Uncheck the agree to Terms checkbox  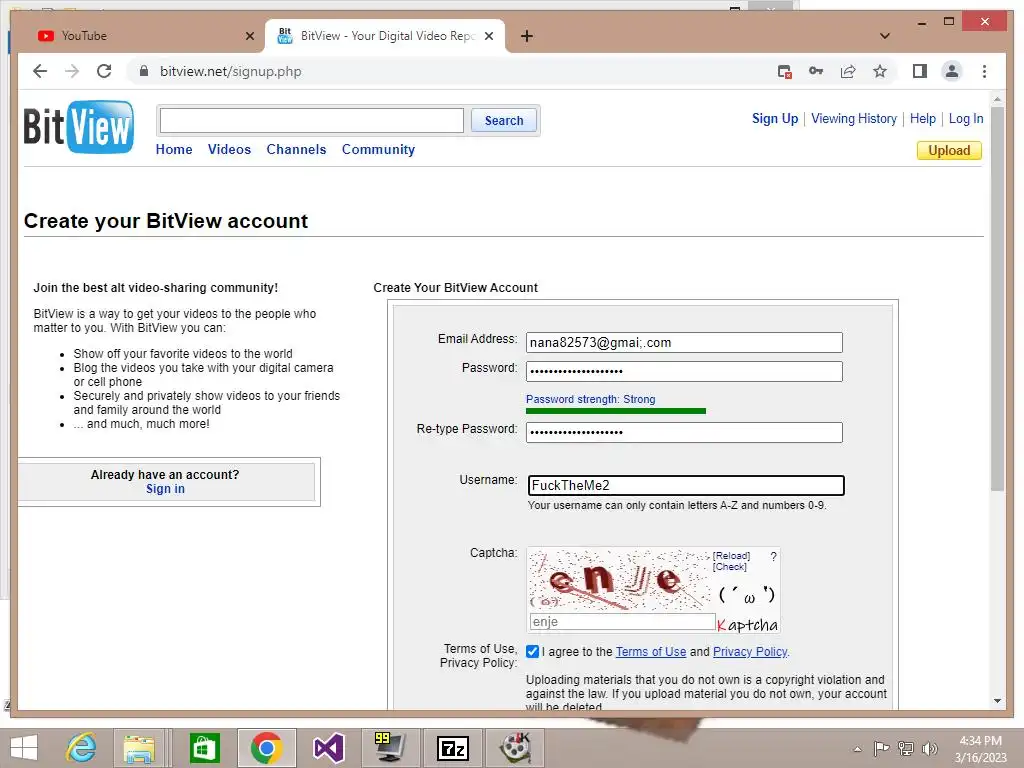click(x=532, y=652)
